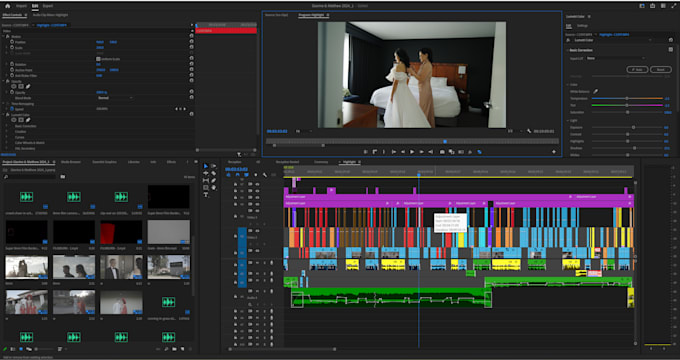Click the Program monitor play button
The image size is (680, 360).
coord(412,152)
